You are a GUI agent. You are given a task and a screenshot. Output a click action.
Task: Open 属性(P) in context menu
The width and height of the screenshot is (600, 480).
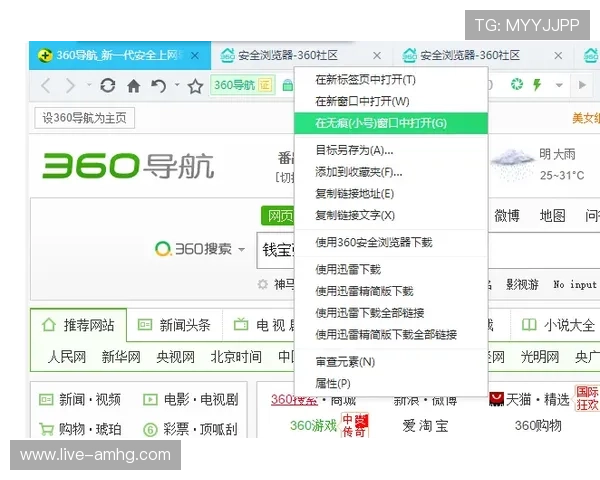pyautogui.click(x=391, y=383)
